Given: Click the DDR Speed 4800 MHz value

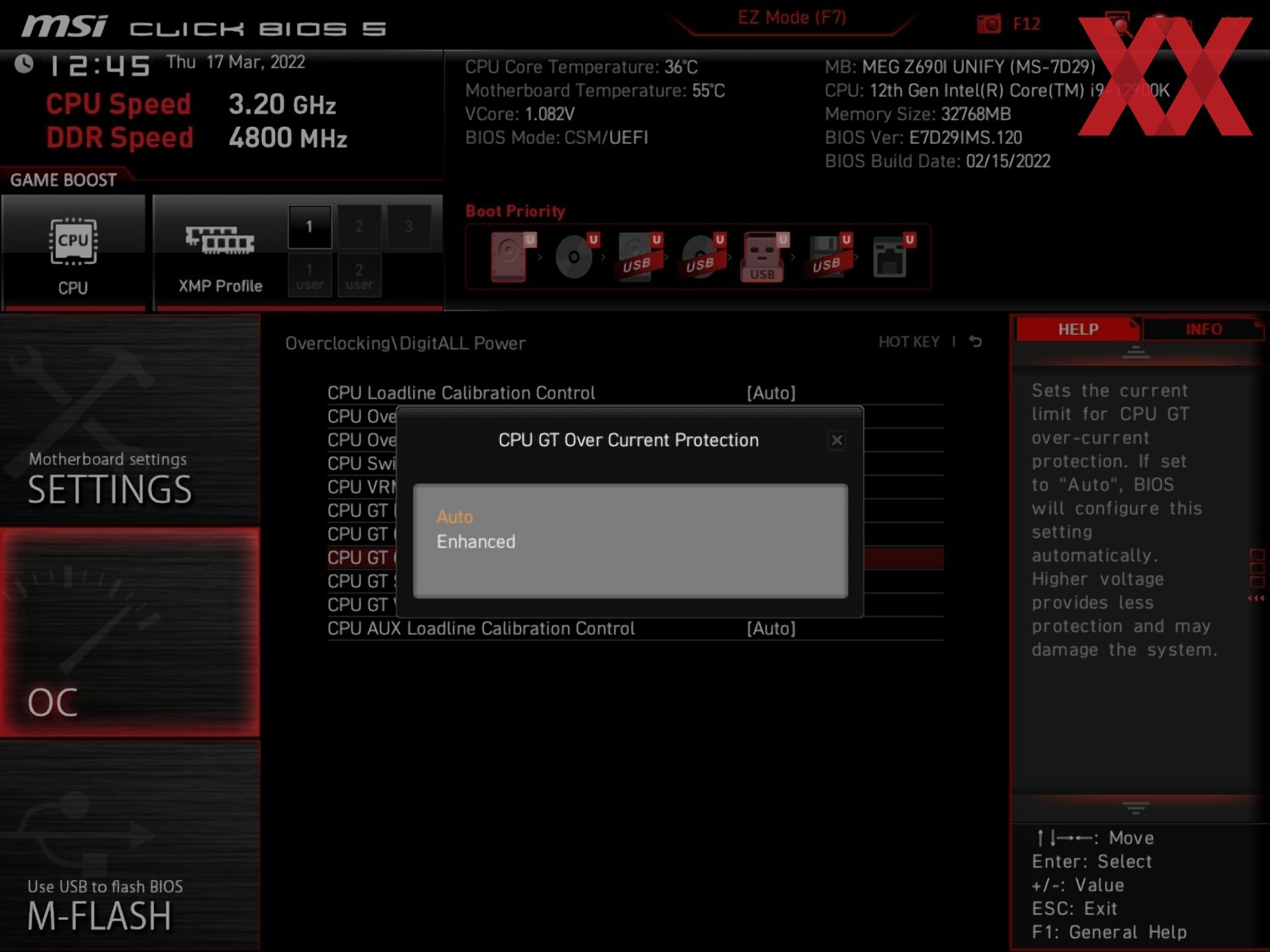Looking at the screenshot, I should [288, 138].
